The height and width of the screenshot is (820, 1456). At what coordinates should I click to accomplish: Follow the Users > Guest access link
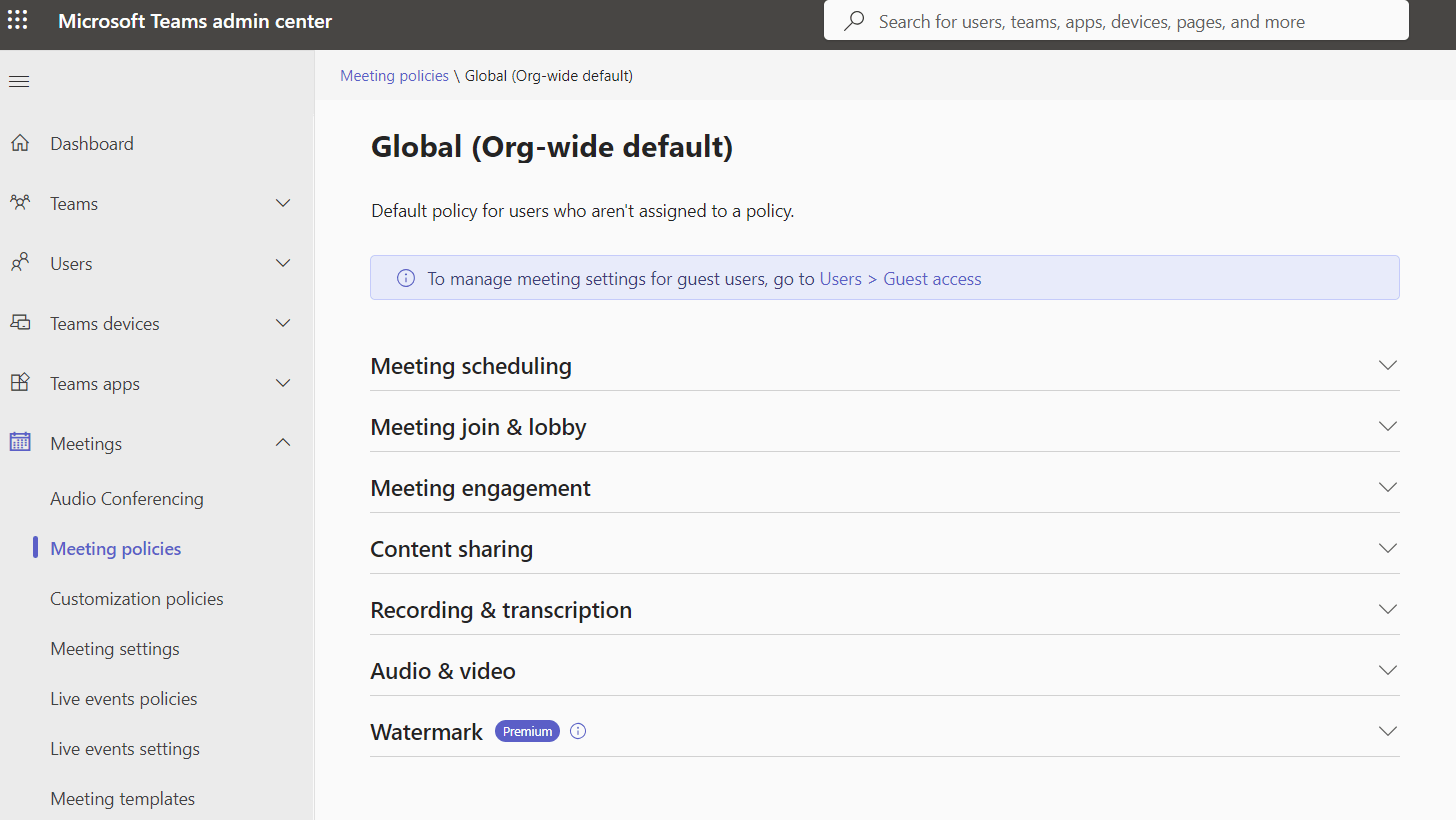pos(900,279)
